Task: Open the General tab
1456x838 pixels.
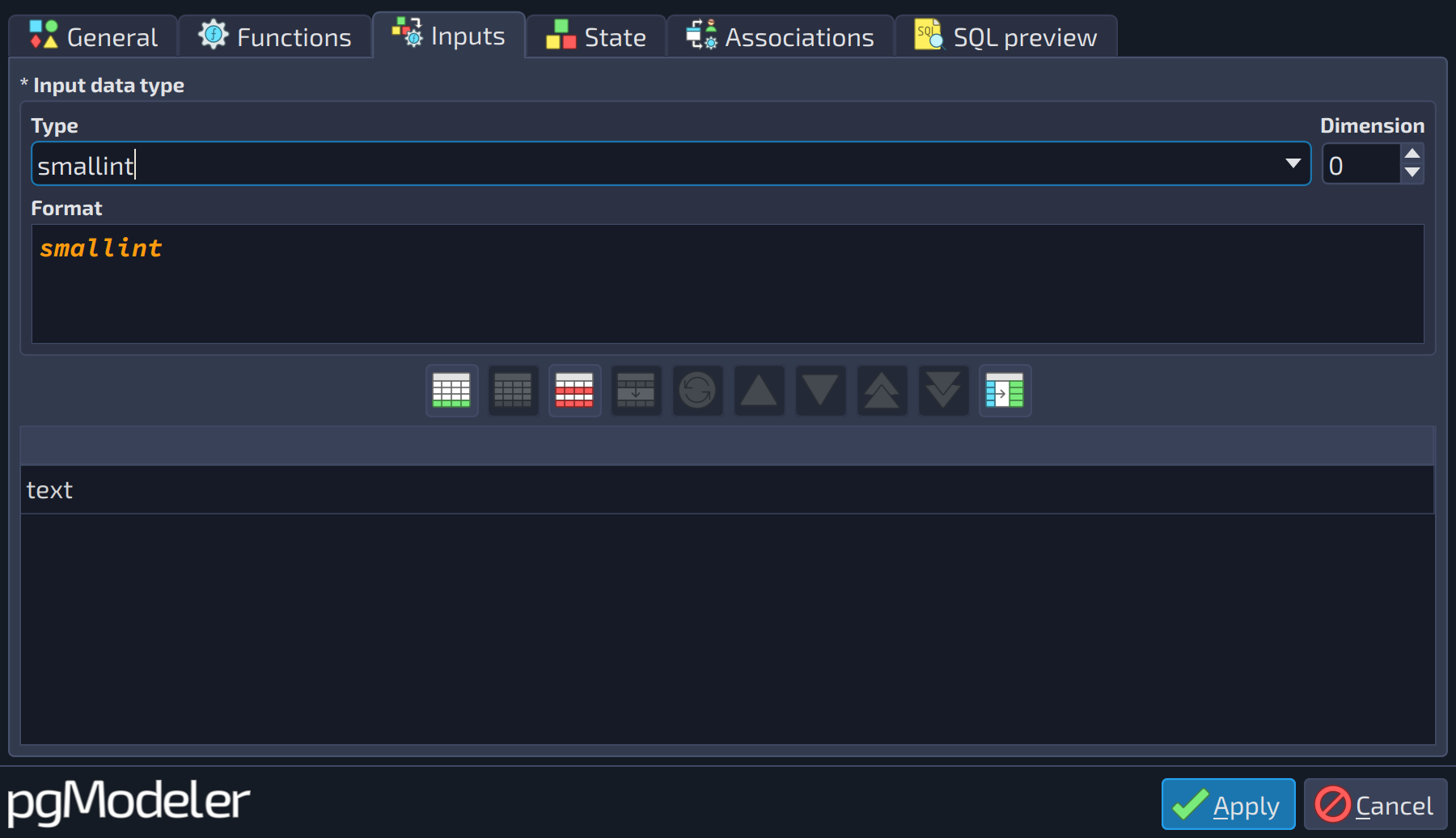Action: coord(93,36)
